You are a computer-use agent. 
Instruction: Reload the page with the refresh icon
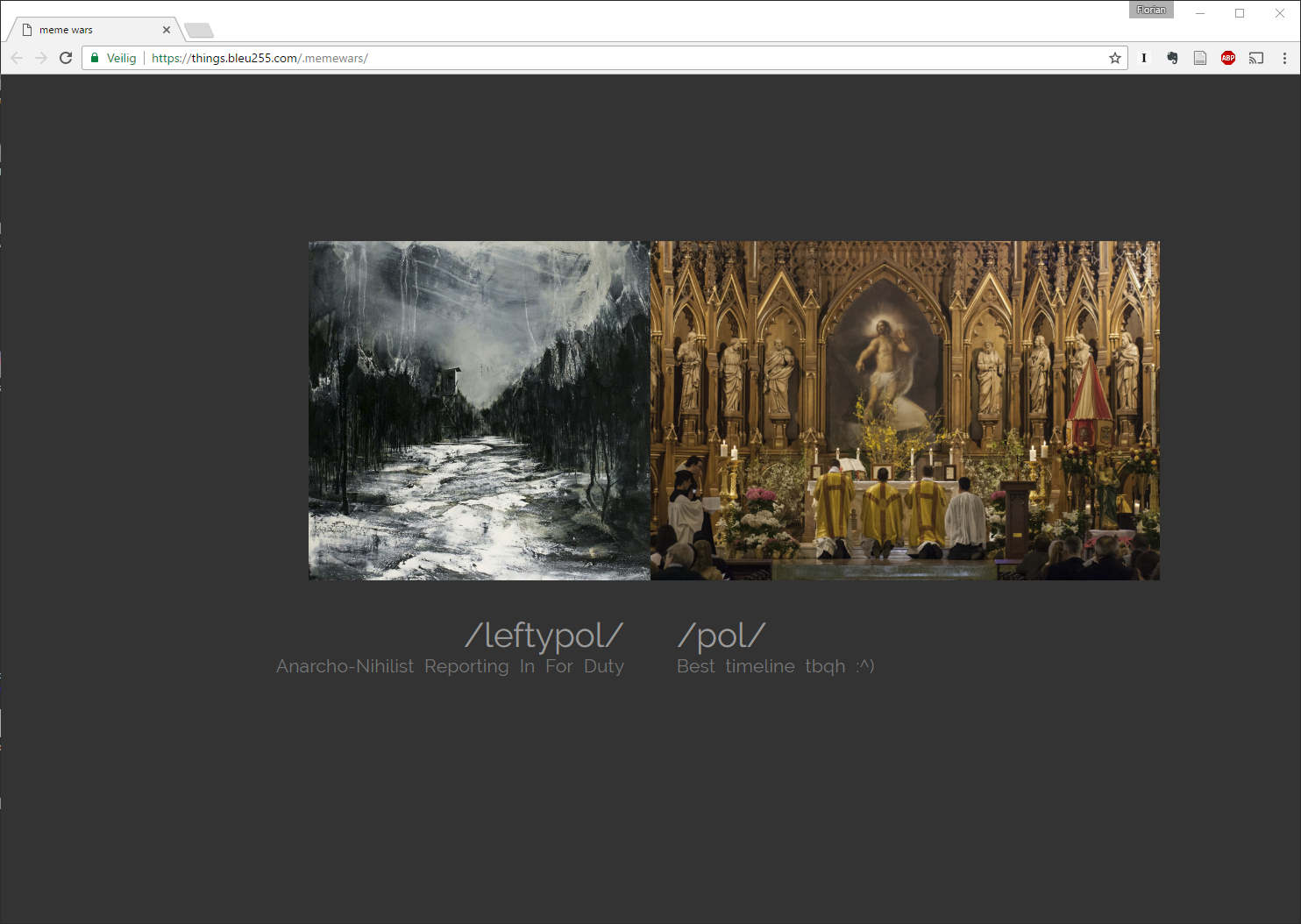coord(66,58)
